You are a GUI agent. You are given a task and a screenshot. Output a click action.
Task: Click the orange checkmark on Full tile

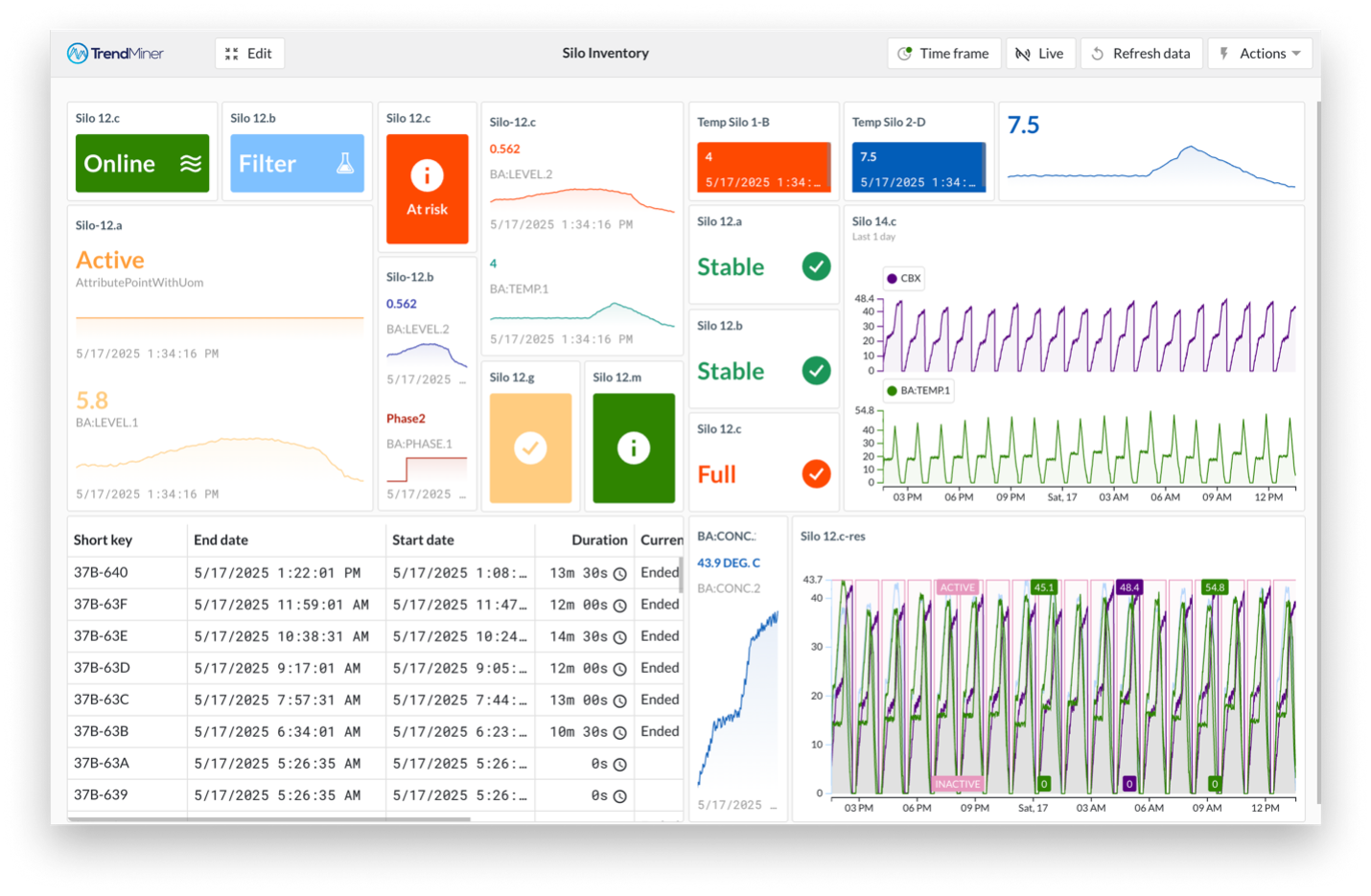click(x=816, y=473)
